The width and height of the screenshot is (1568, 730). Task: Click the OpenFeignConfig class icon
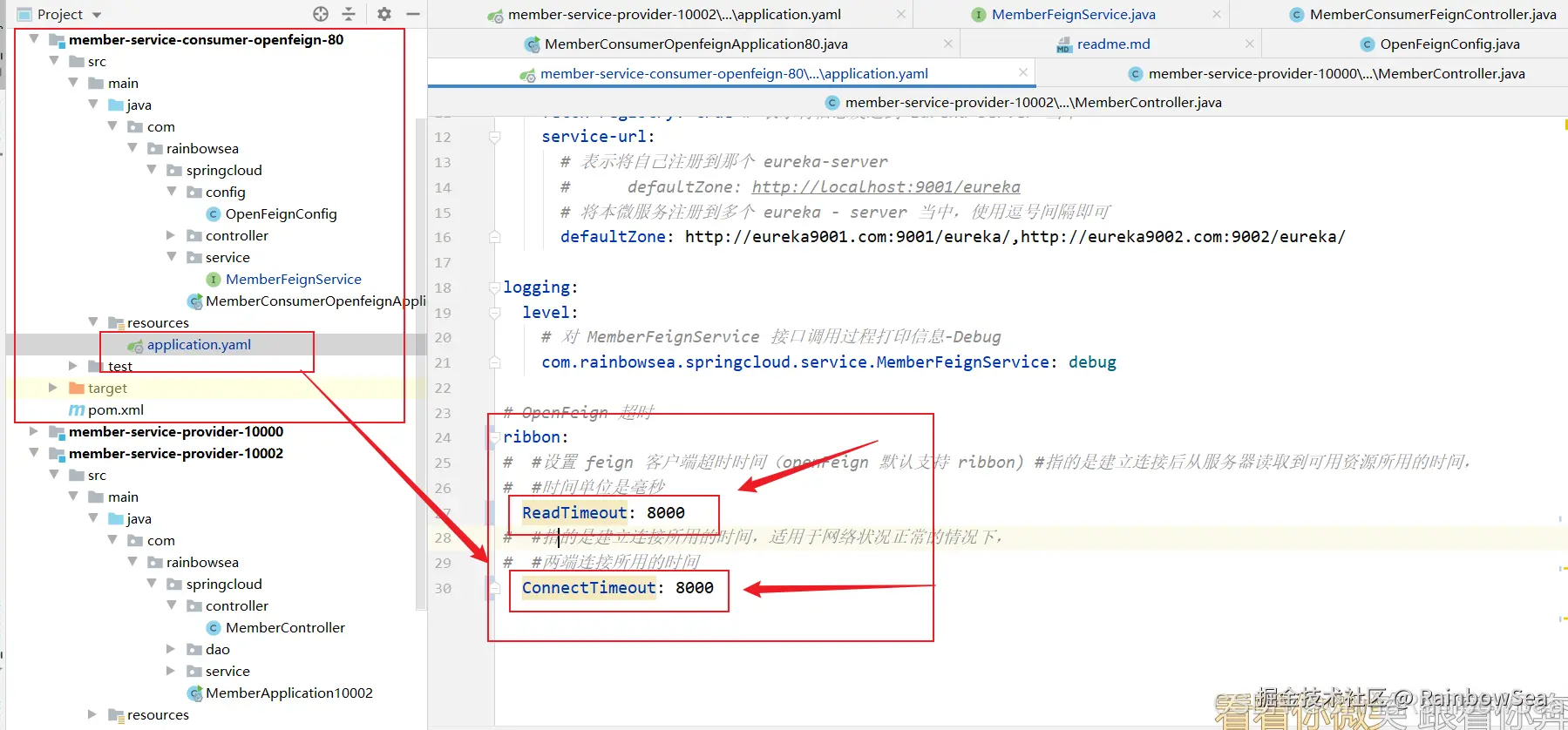(213, 213)
